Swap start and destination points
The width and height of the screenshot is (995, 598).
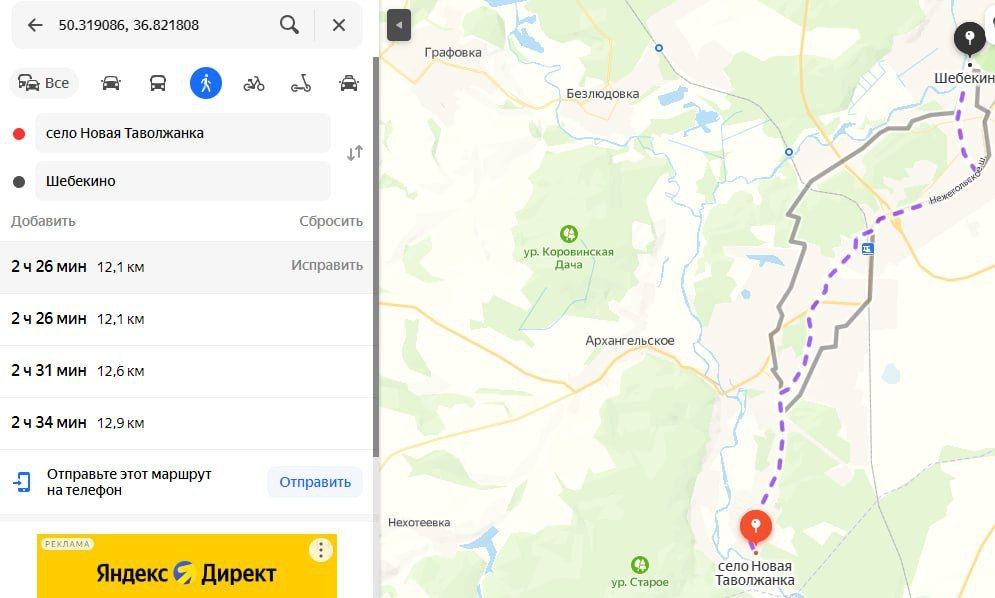pos(355,153)
